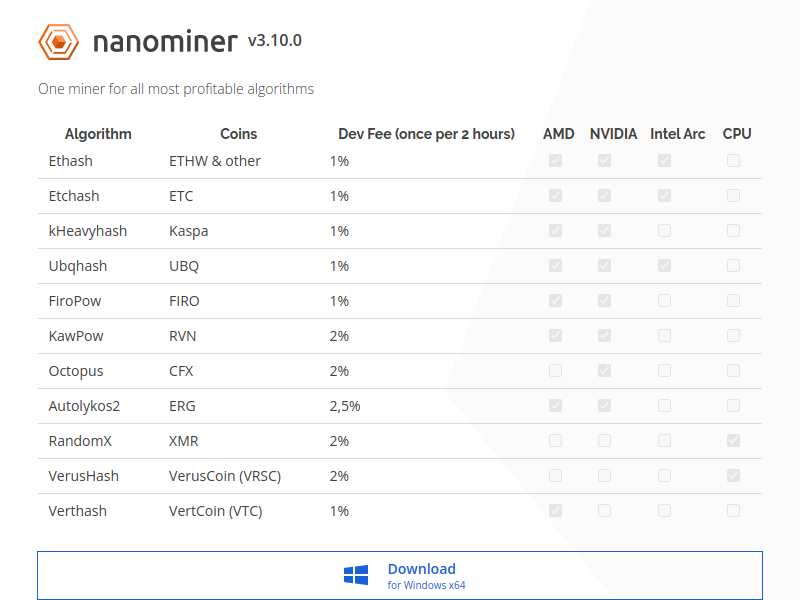Click the Dev Fee column header
The image size is (800, 600).
coord(426,134)
